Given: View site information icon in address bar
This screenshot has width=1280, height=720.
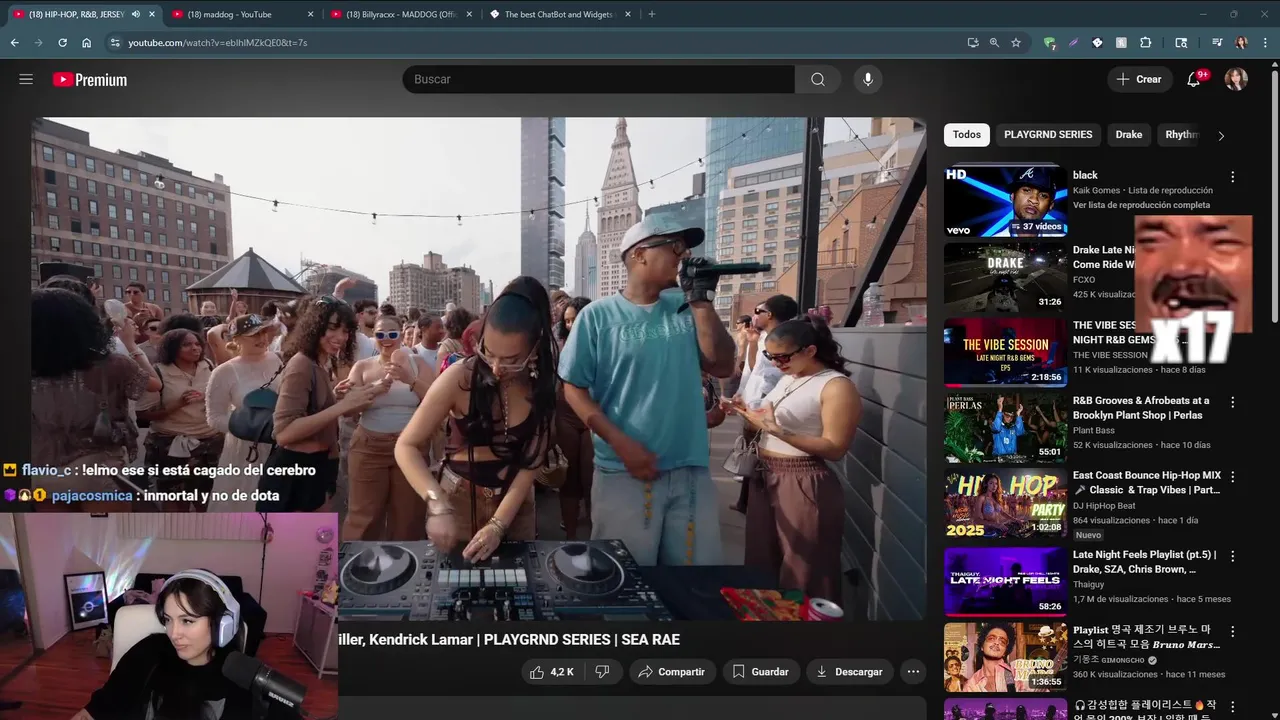Looking at the screenshot, I should 115,43.
